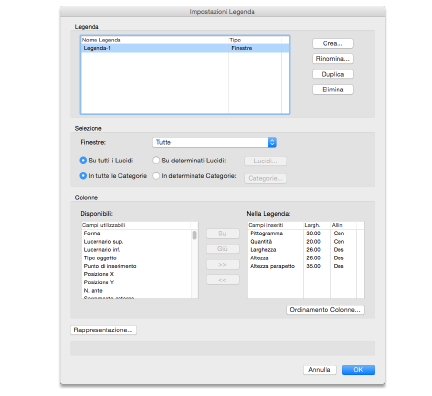The height and width of the screenshot is (396, 432).
Task: Click the Crea... button
Action: [x=333, y=43]
